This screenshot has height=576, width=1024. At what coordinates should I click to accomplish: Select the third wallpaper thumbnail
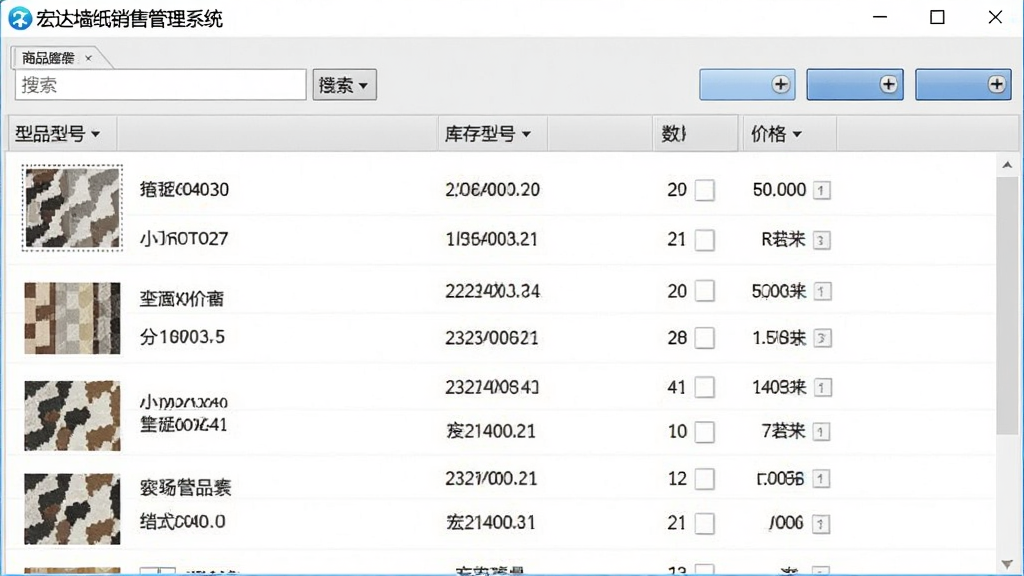[72, 416]
